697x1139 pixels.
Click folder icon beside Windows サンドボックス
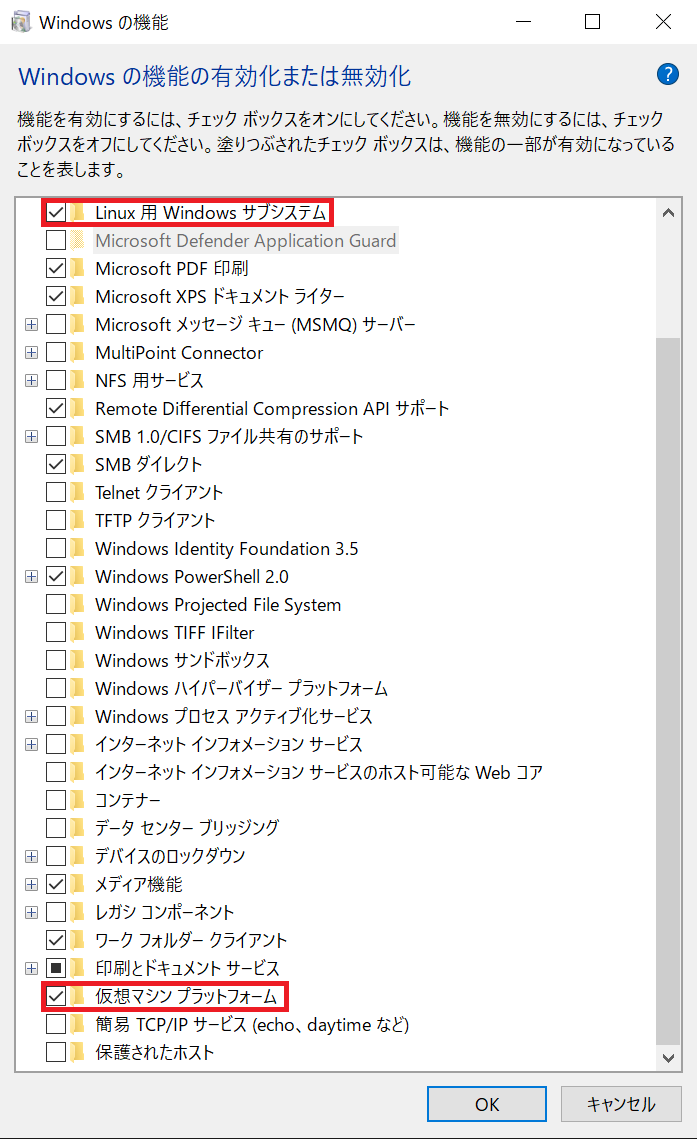[78, 661]
